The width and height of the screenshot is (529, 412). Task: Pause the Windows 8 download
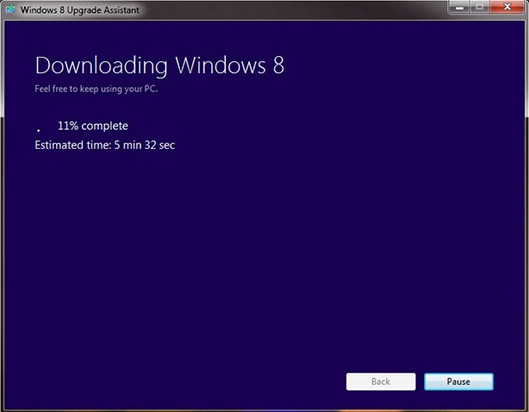(458, 382)
